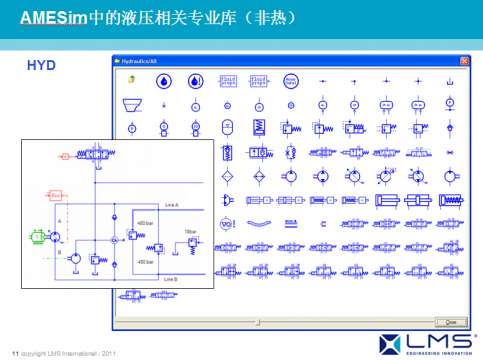Close the hydraulic library window with X
This screenshot has width=483, height=360.
point(464,61)
